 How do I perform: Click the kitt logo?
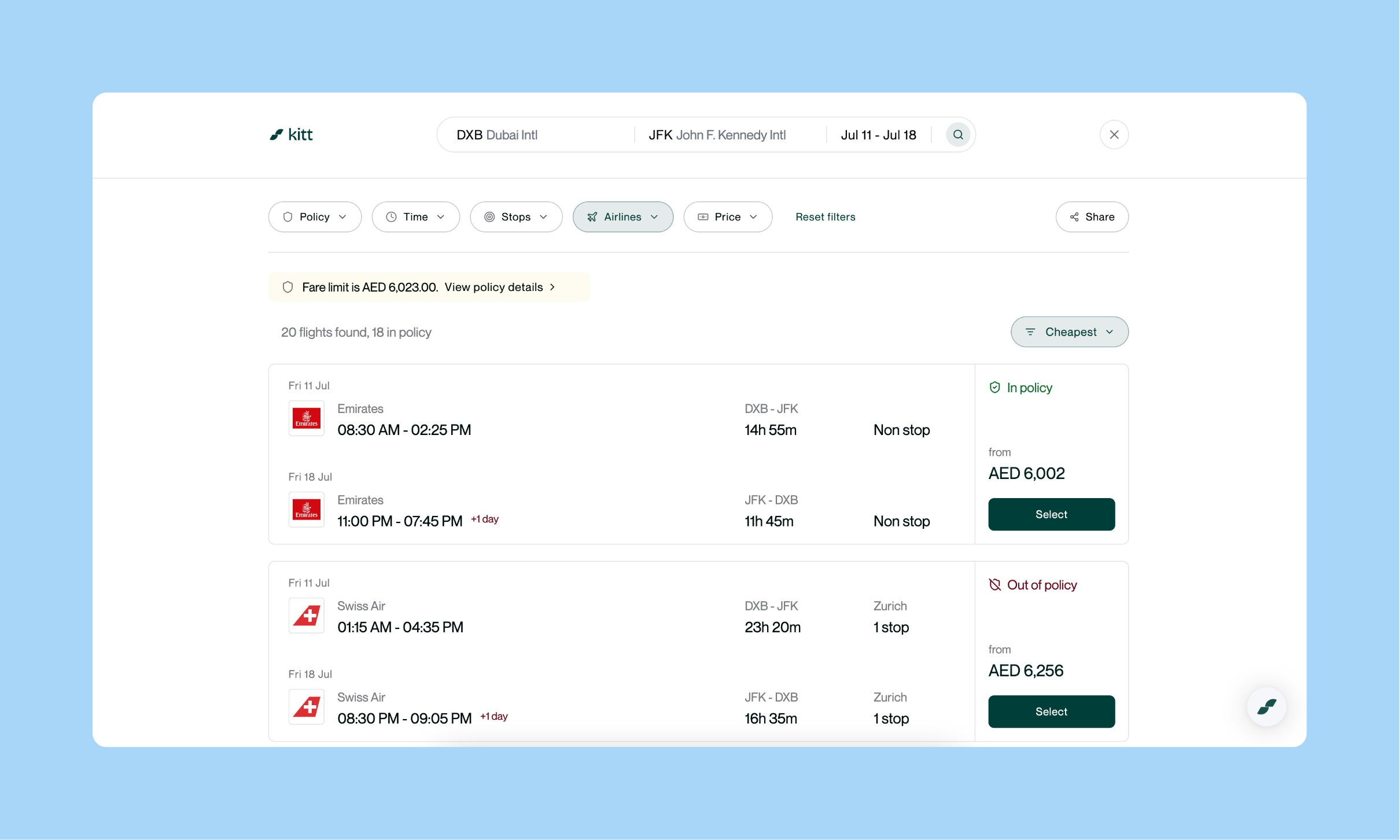tap(291, 135)
